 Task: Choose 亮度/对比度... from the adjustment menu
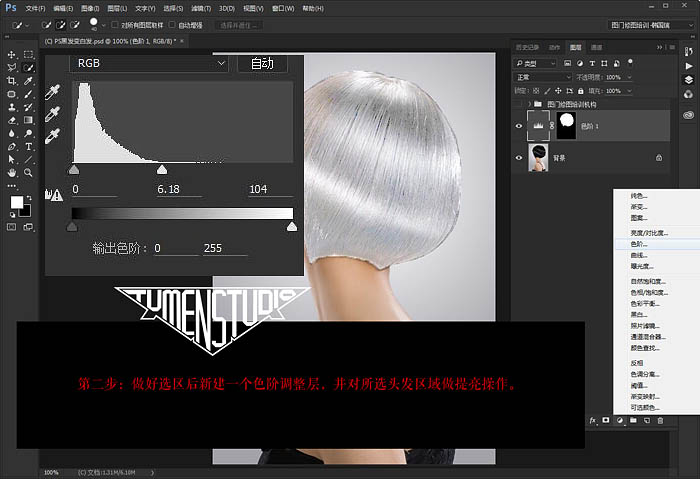[x=657, y=233]
